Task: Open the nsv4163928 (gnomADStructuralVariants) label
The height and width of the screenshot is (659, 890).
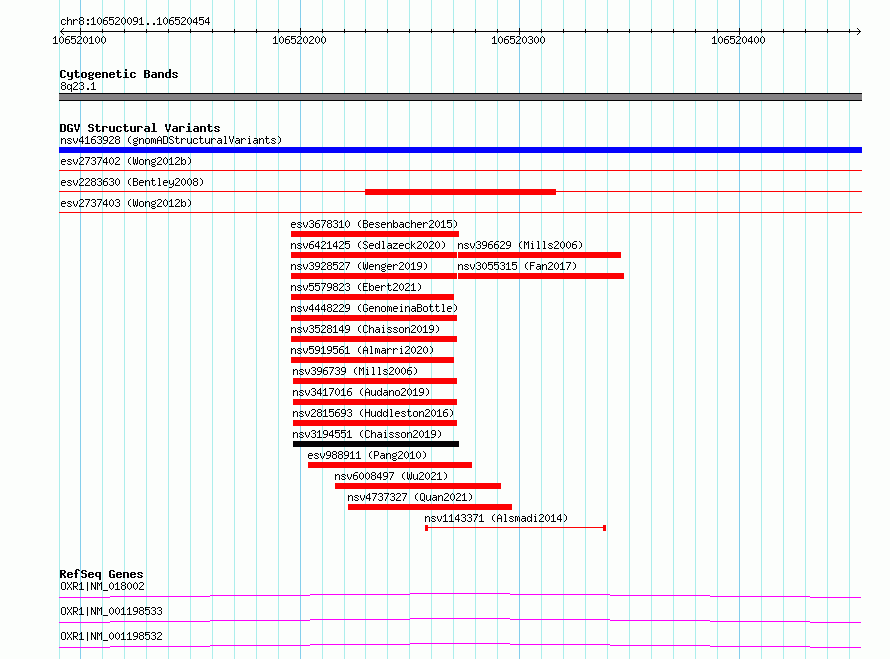Action: pyautogui.click(x=171, y=140)
